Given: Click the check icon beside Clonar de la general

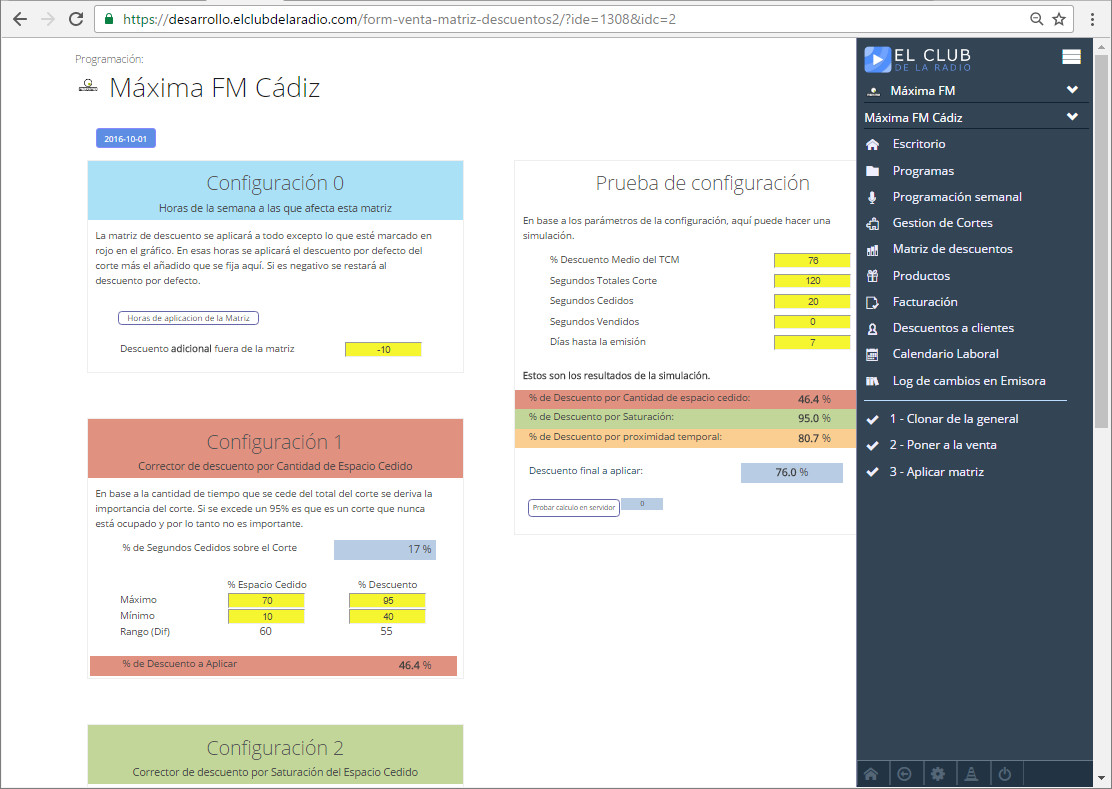Looking at the screenshot, I should pos(872,420).
